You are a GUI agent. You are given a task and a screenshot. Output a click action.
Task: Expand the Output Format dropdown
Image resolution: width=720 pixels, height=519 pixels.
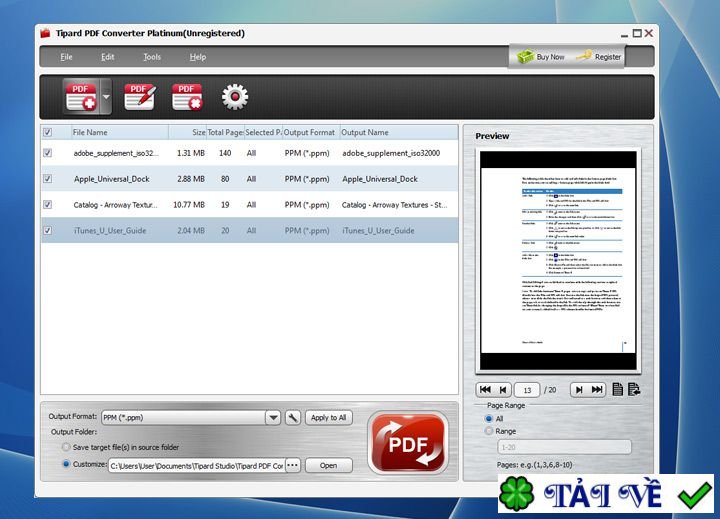click(273, 418)
